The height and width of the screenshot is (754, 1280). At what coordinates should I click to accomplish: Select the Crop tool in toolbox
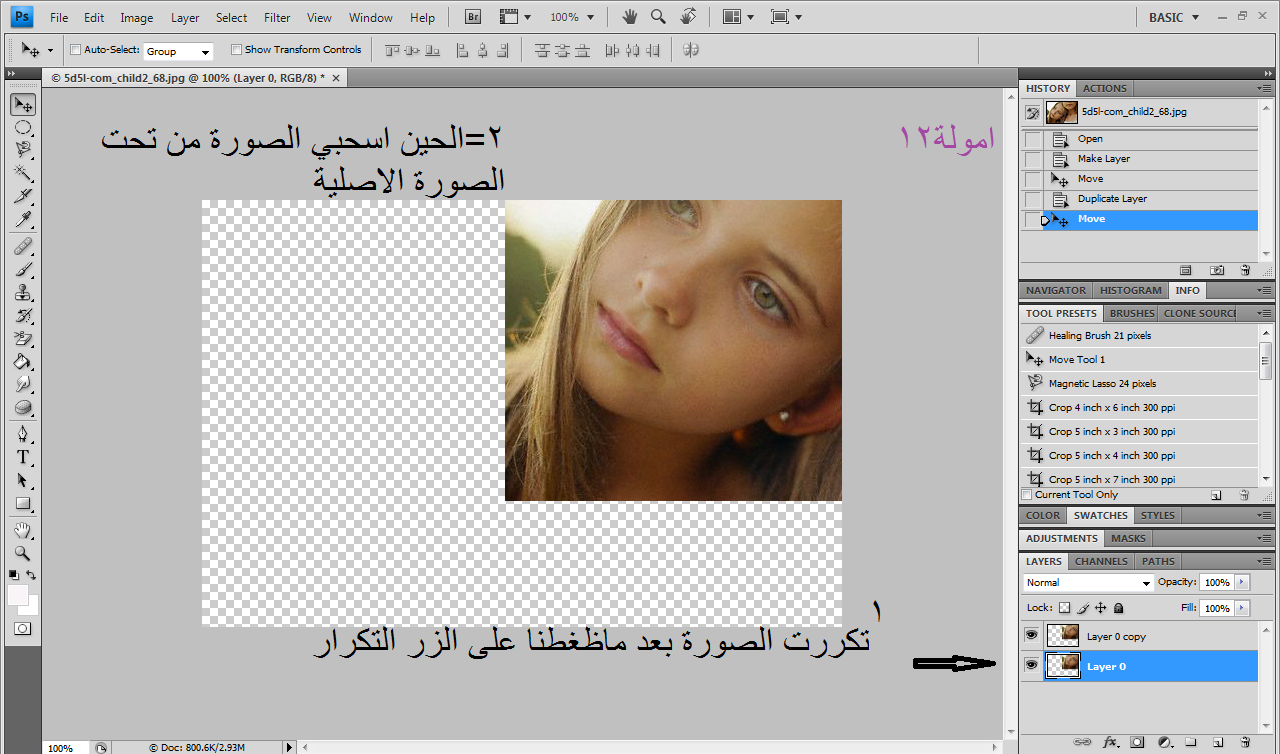[x=22, y=197]
